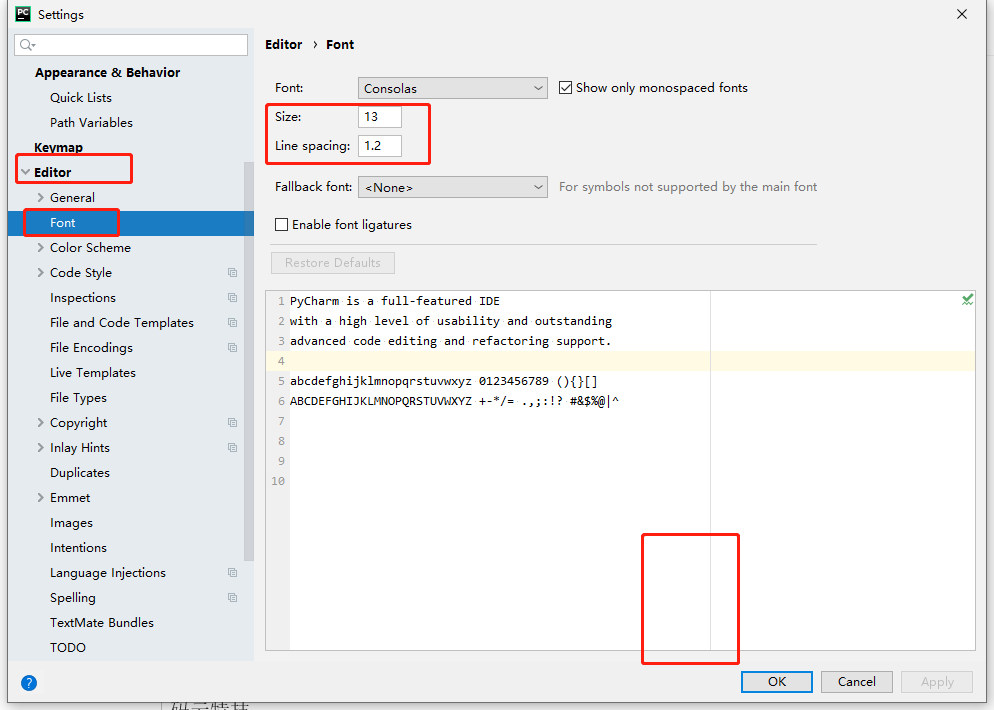This screenshot has height=710, width=994.
Task: Click the project-level icon beside File and Code Templates
Action: click(233, 323)
